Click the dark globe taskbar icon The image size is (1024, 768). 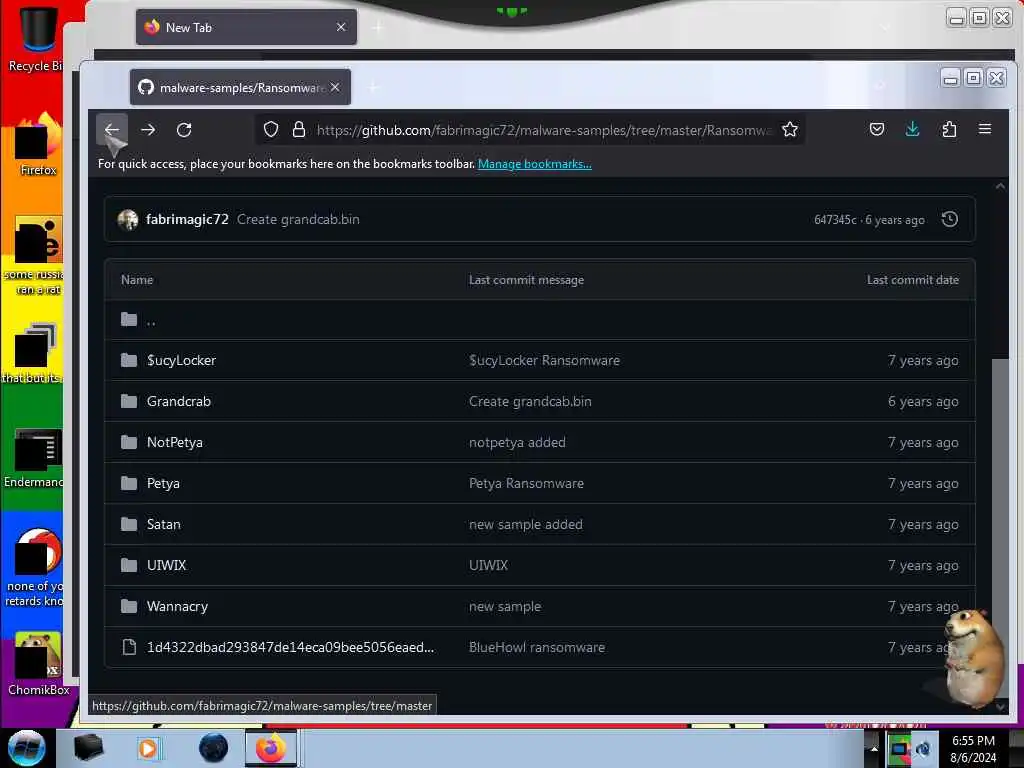coord(214,748)
